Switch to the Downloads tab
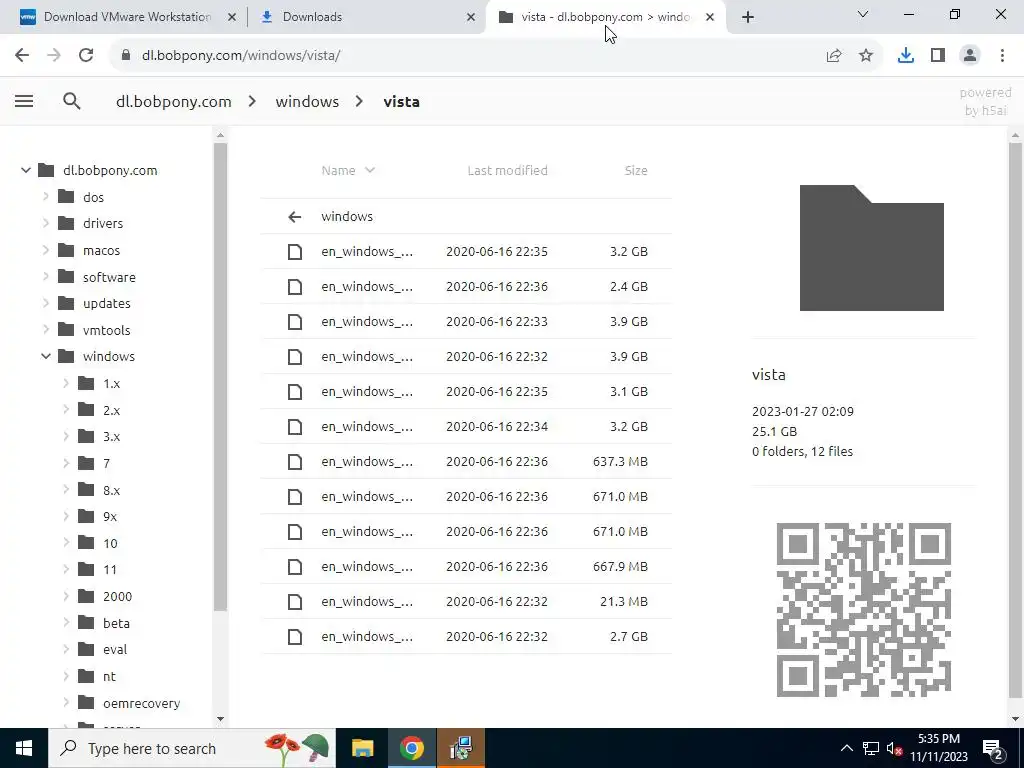 click(x=366, y=18)
